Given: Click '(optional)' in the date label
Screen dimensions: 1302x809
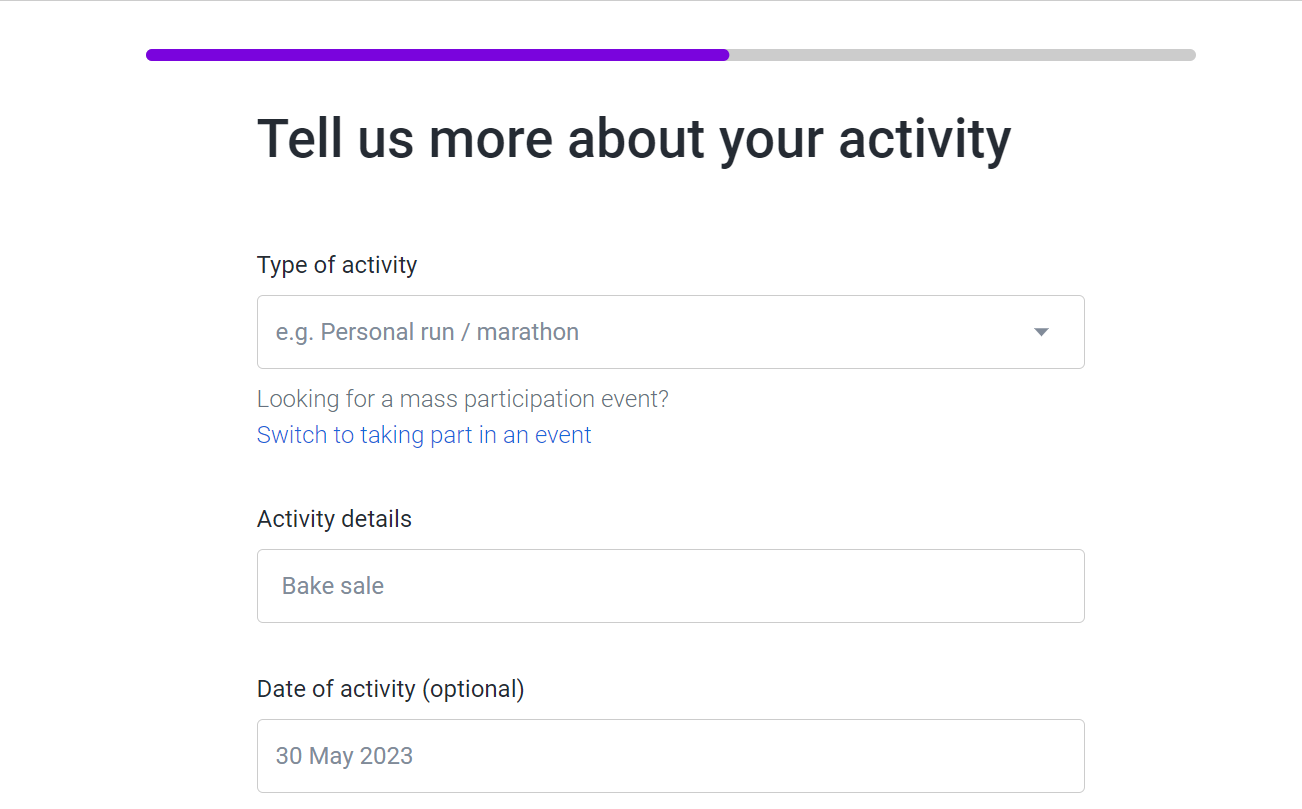Looking at the screenshot, I should [473, 689].
